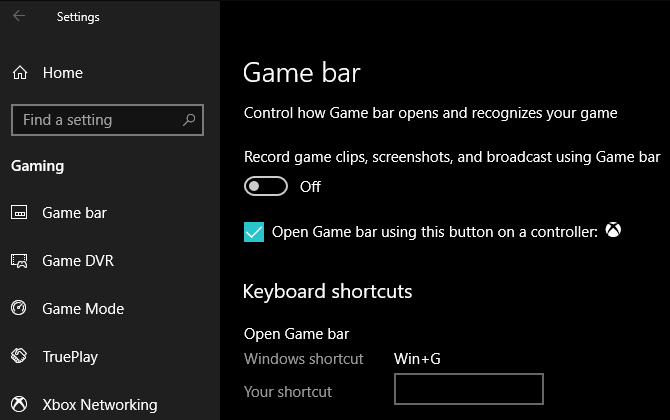Image resolution: width=670 pixels, height=420 pixels.
Task: Open the Game Mode settings page
Action: 83,308
